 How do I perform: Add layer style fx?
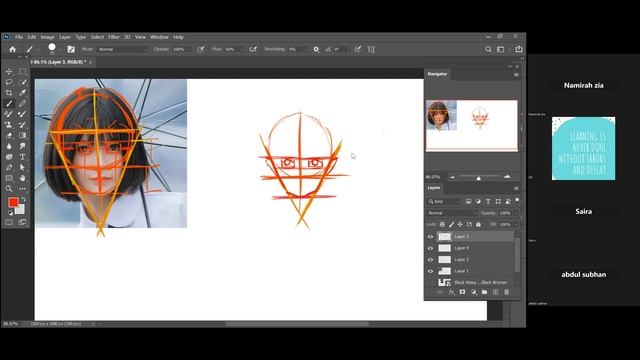click(451, 292)
